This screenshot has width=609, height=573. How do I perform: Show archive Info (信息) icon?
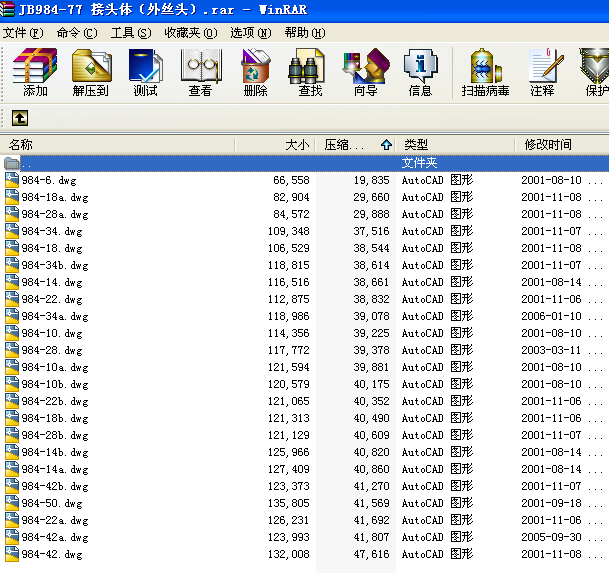[x=421, y=66]
